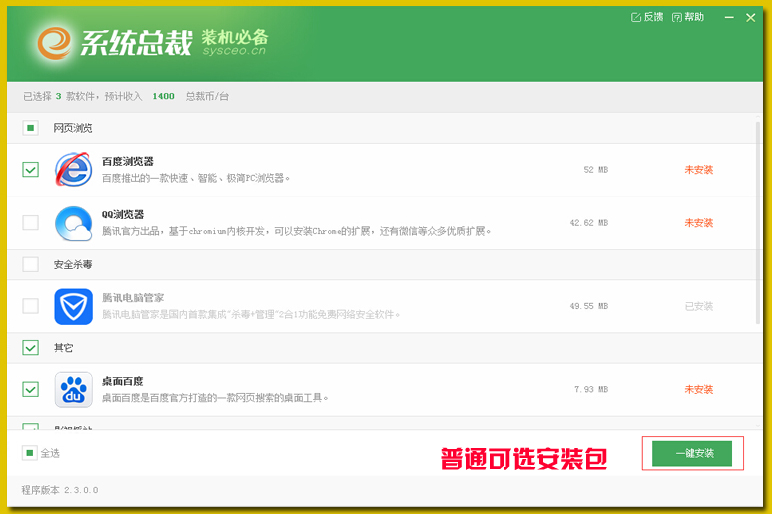The image size is (772, 514).
Task: Close the 系统总裁 window
Action: [750, 18]
